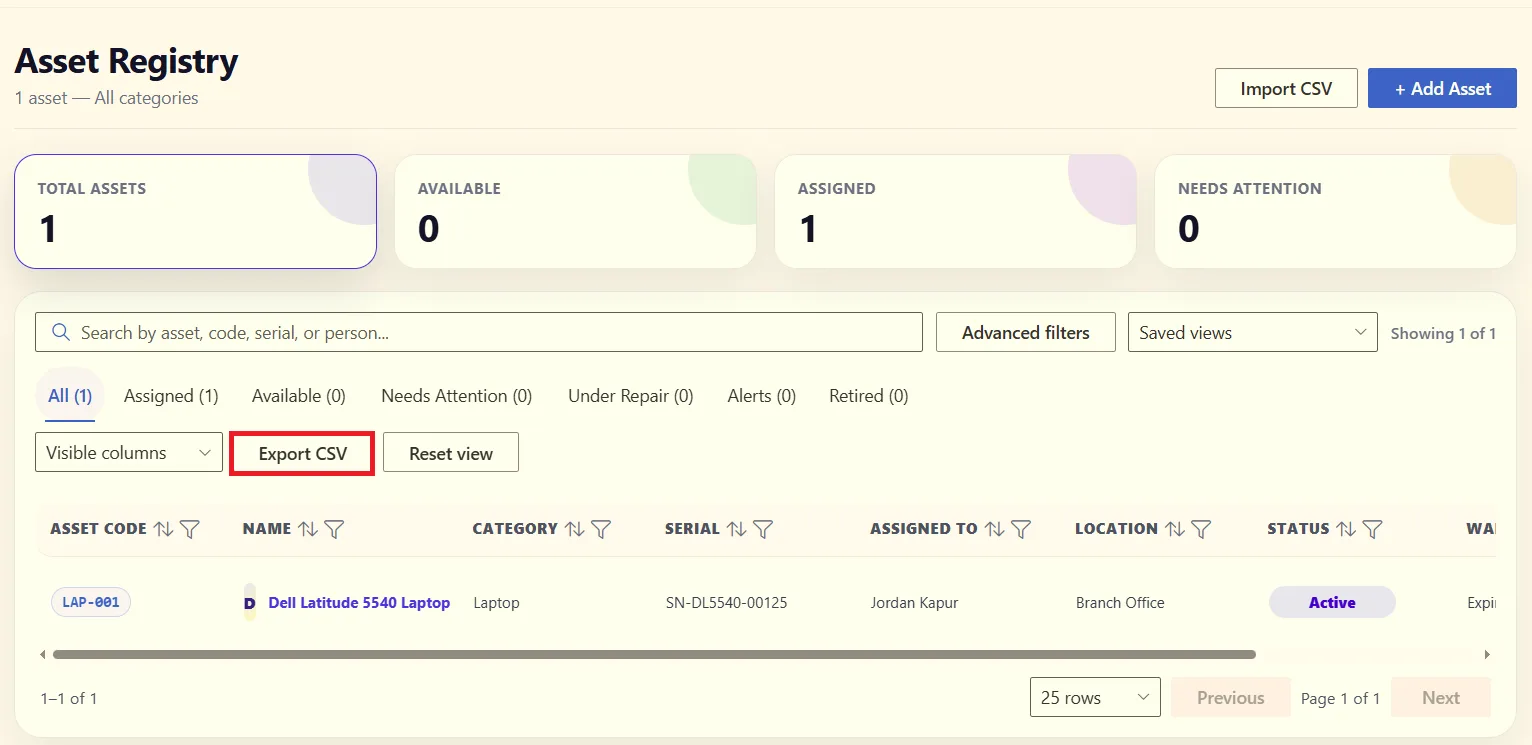Click the Asset Registry heading

[126, 61]
